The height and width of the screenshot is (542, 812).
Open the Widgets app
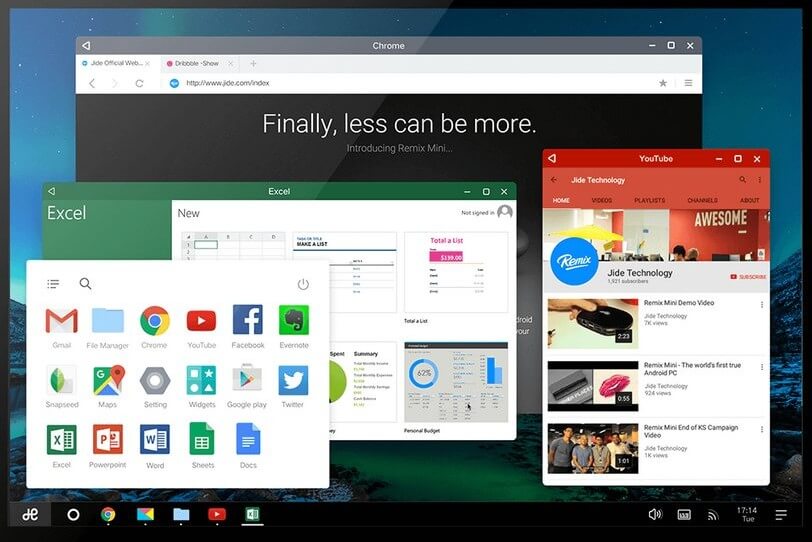[201, 380]
